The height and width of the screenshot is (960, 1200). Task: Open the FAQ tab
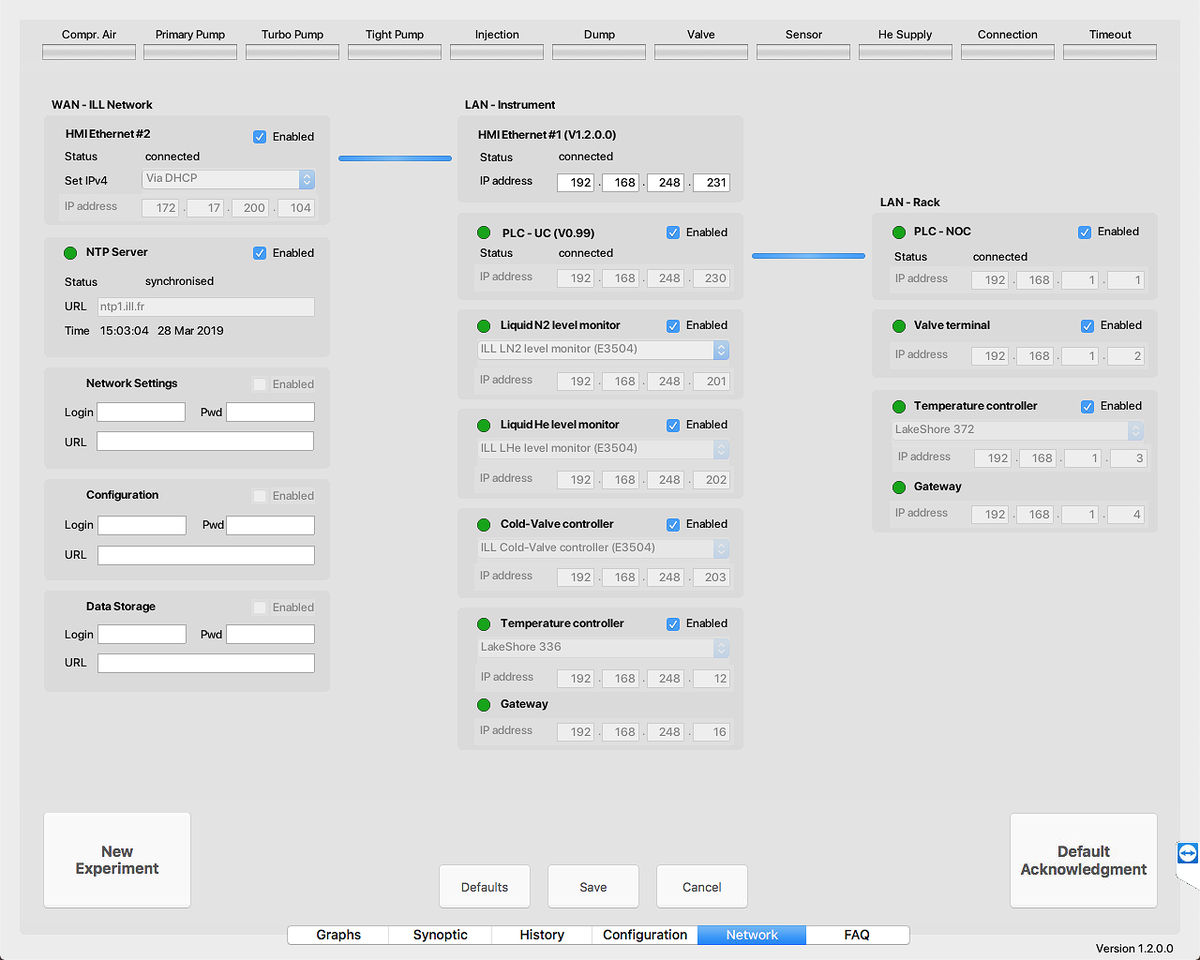[x=857, y=935]
